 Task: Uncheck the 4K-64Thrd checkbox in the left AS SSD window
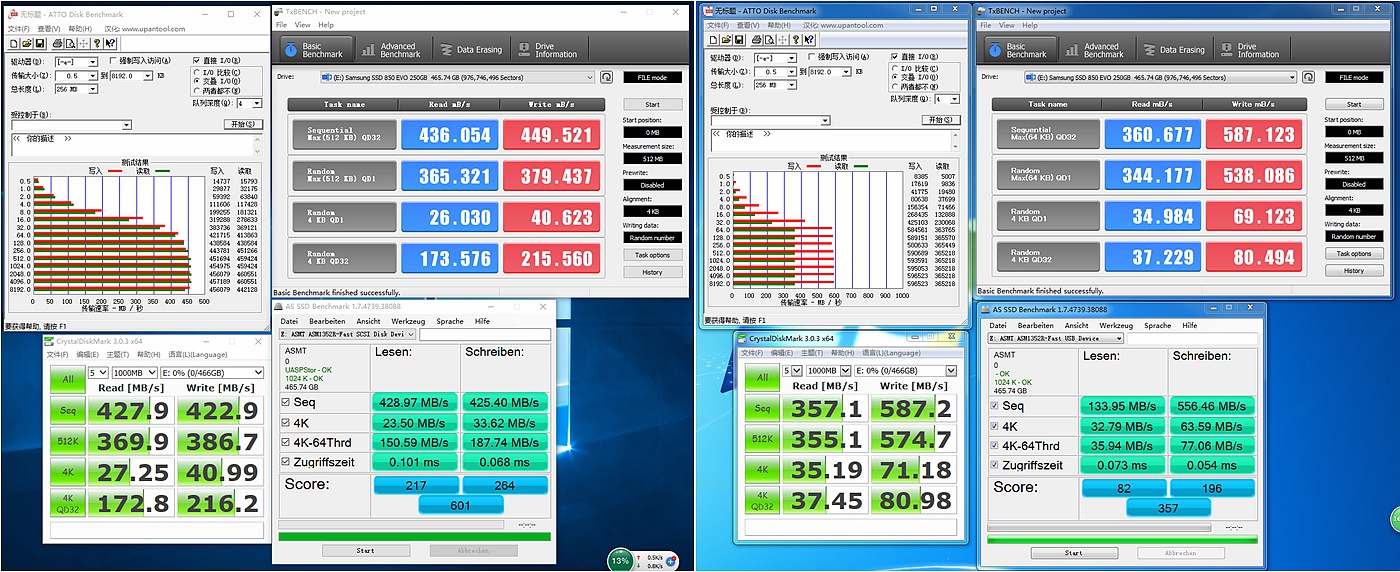(x=285, y=442)
